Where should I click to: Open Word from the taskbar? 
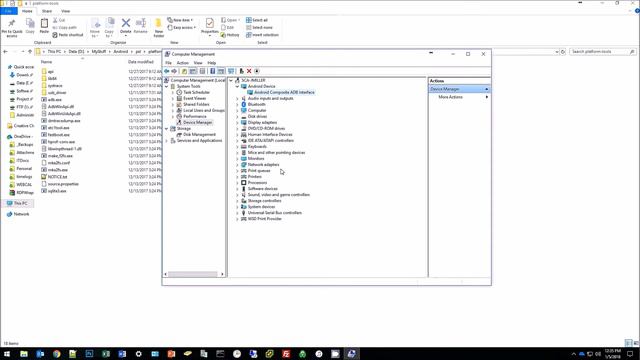tap(122, 354)
